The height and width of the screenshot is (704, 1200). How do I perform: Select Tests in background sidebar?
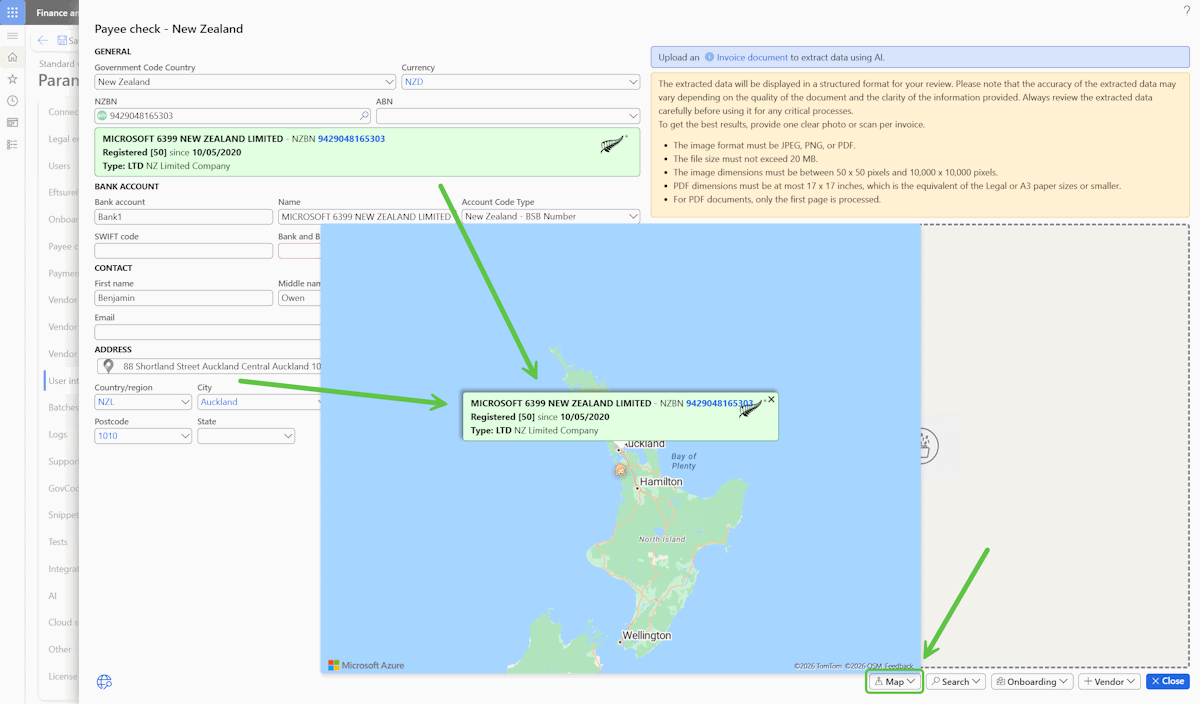(x=58, y=542)
